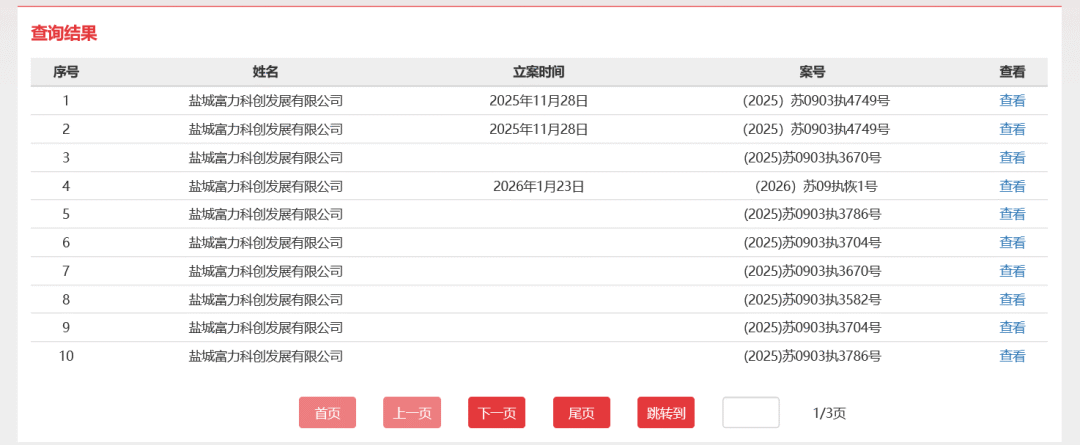Select 查看 link in row 6
The width and height of the screenshot is (1080, 445).
(x=1012, y=243)
